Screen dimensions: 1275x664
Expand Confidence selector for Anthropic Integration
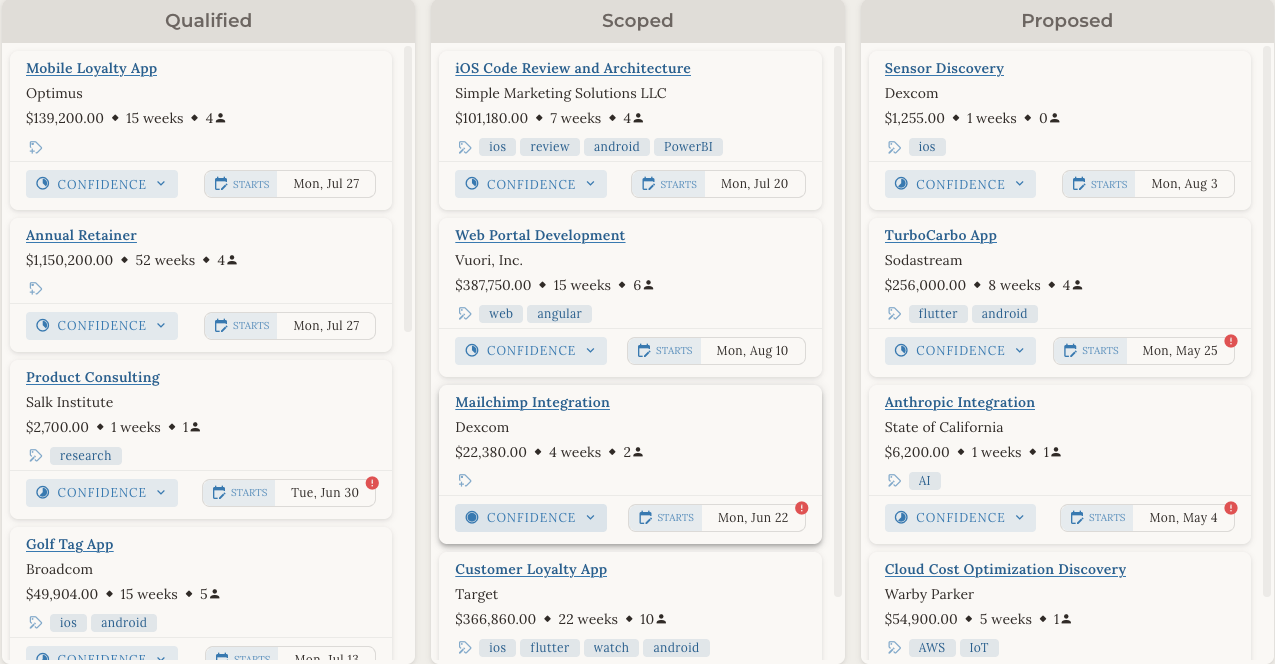point(960,518)
